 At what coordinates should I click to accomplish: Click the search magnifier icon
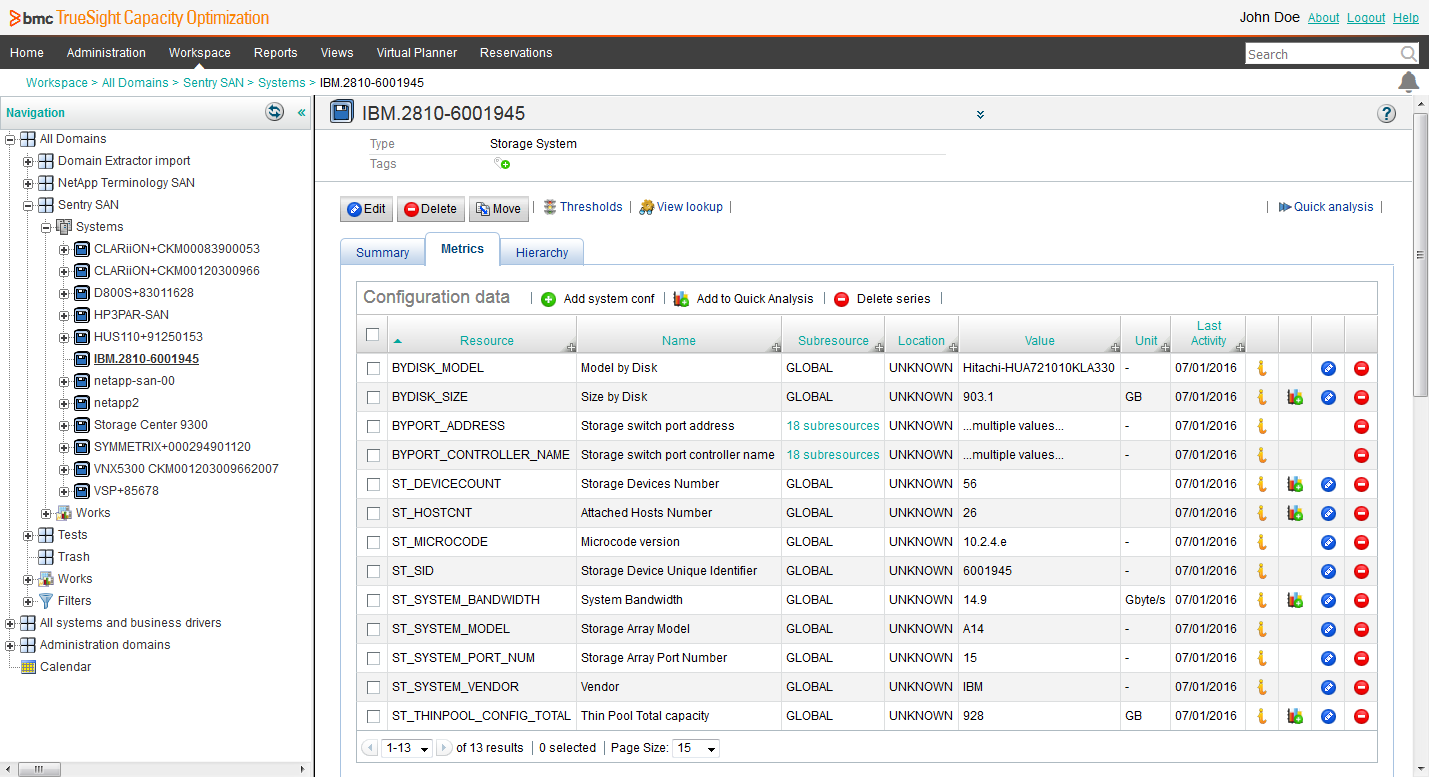[x=1408, y=54]
